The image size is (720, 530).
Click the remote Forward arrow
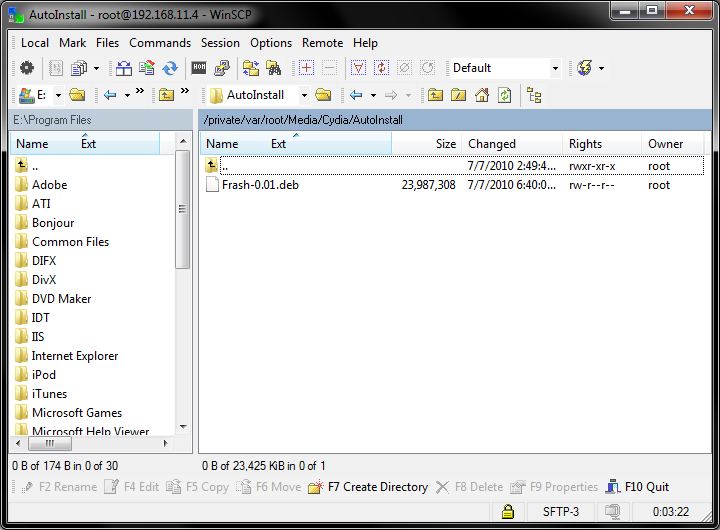391,95
